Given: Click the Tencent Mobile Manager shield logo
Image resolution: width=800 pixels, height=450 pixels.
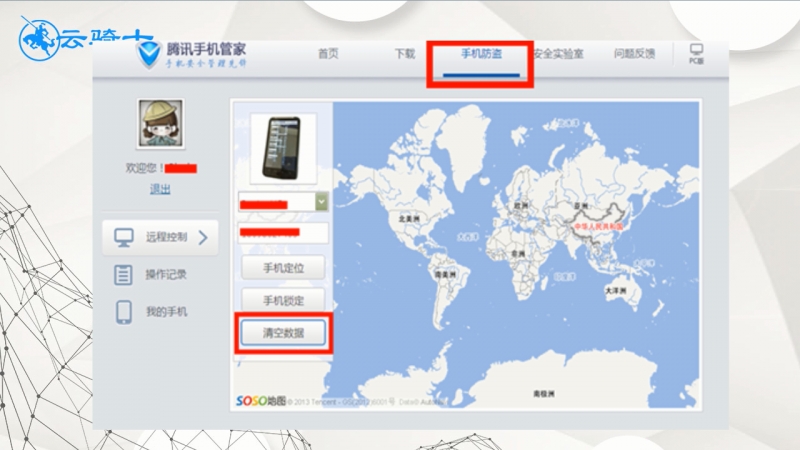Looking at the screenshot, I should pyautogui.click(x=149, y=55).
